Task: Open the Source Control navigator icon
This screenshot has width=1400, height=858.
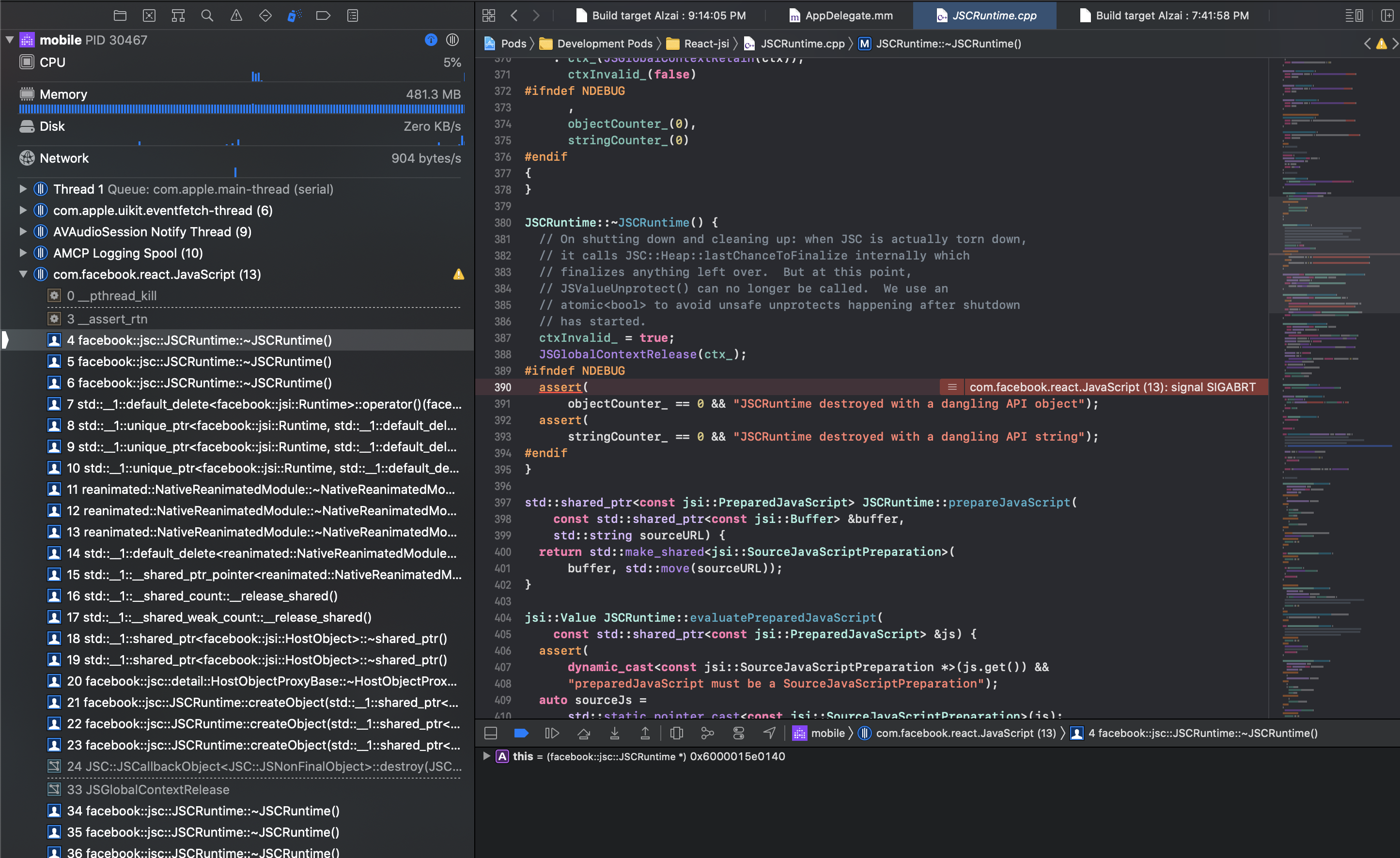Action: 149,15
